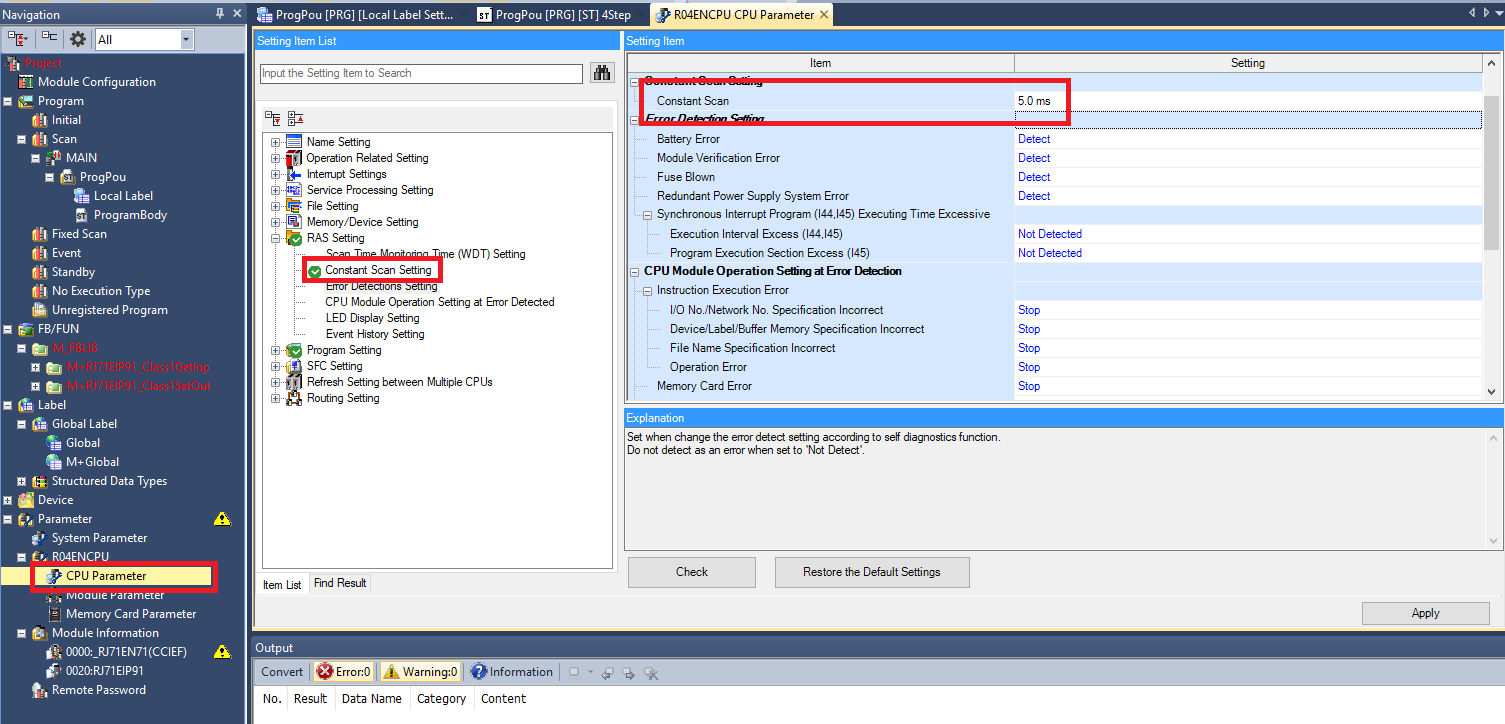Switch to the Find Result tab
Image resolution: width=1505 pixels, height=724 pixels.
click(340, 583)
